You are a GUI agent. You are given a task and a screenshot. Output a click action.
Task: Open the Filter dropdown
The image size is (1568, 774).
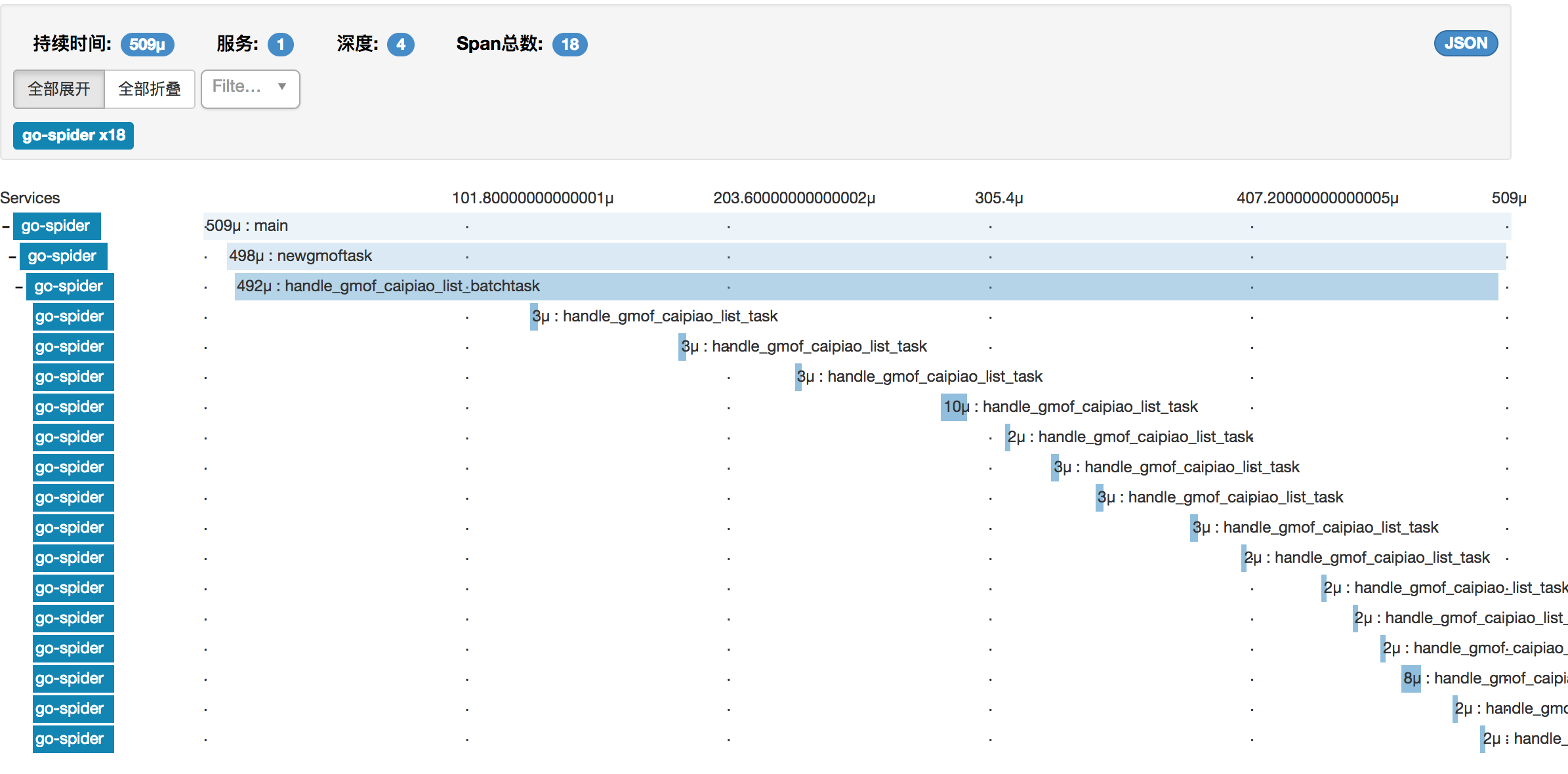pyautogui.click(x=251, y=89)
